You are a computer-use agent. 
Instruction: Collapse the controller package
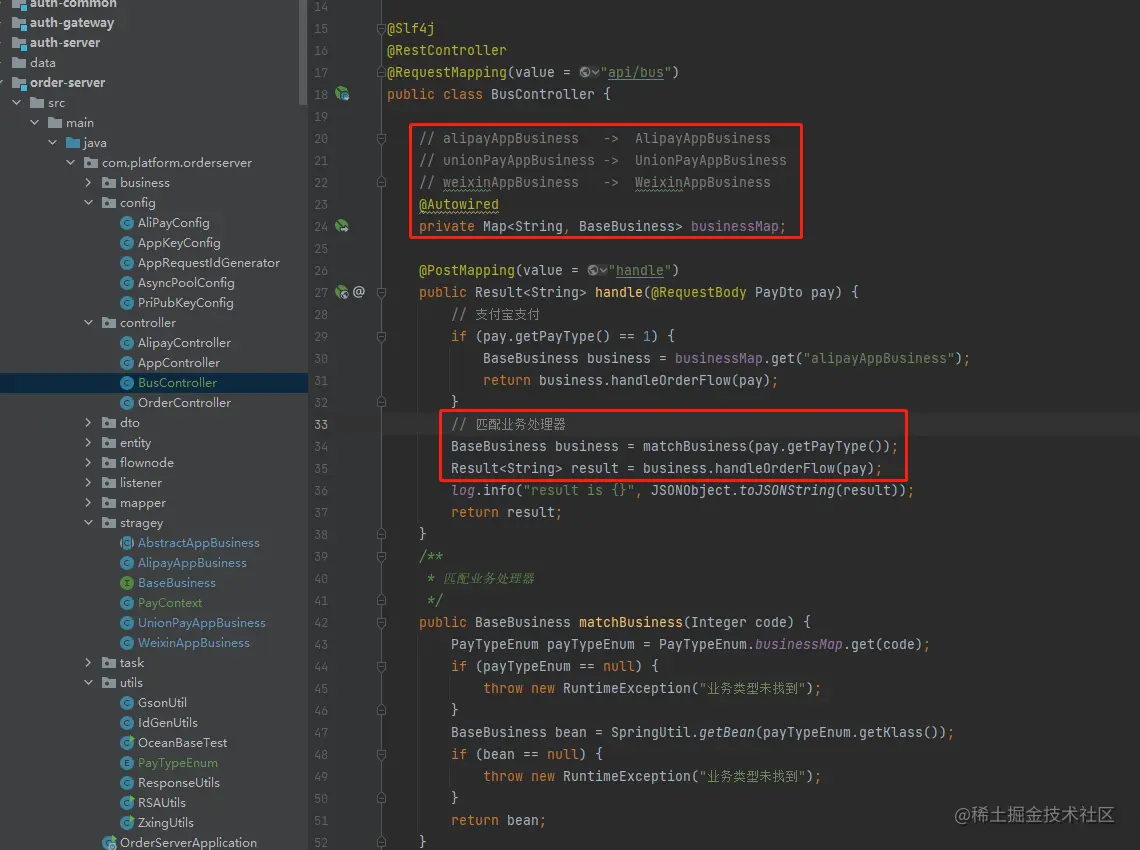pos(89,323)
